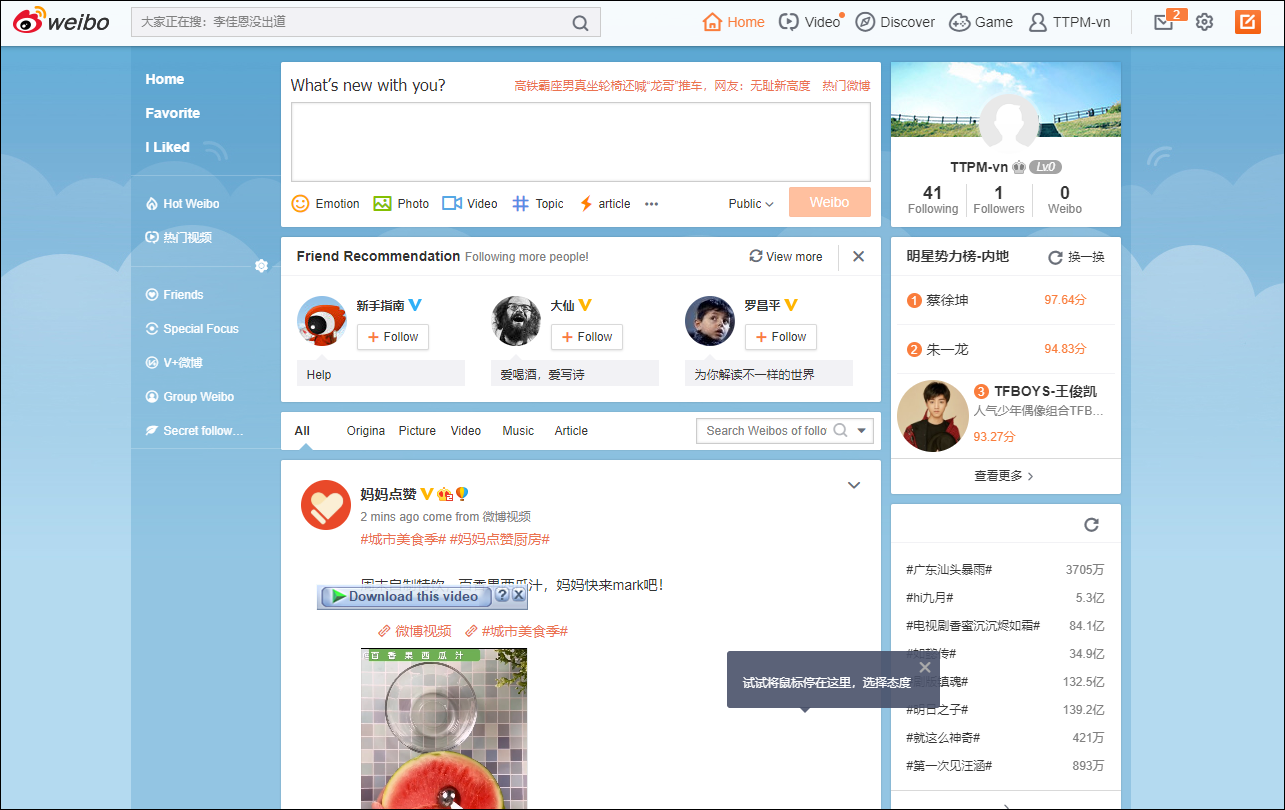Screen dimensions: 1285x810
Task: Click the settings gear icon
Action: (1204, 21)
